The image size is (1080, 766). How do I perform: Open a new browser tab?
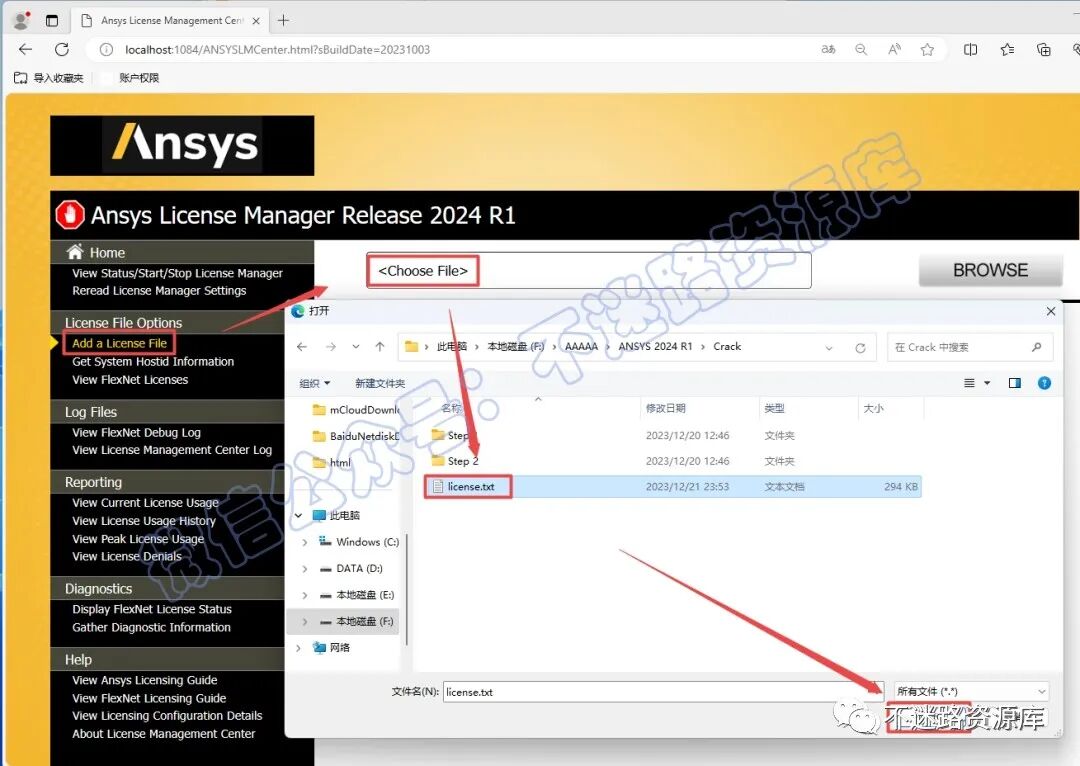[x=283, y=21]
